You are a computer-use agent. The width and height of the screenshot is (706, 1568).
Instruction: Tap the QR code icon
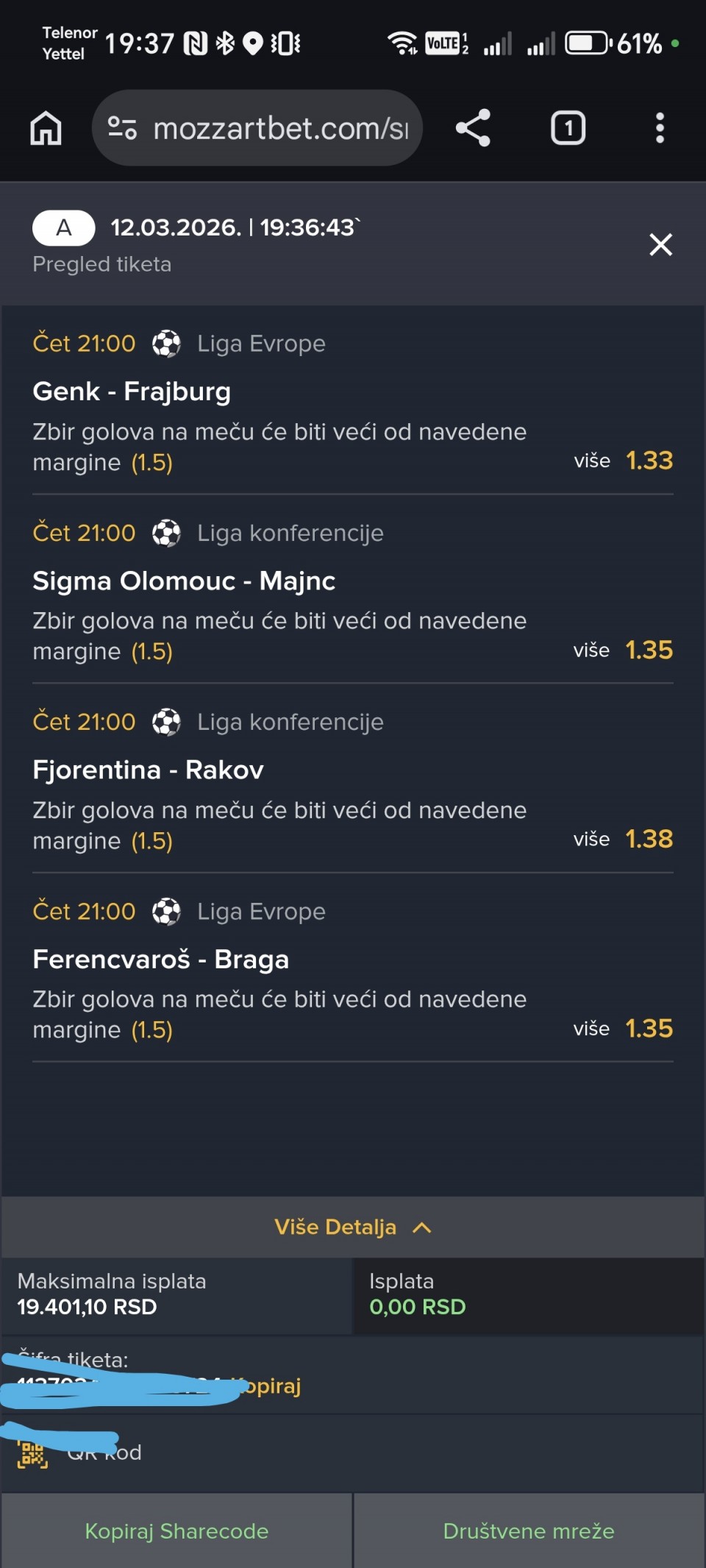[32, 1454]
